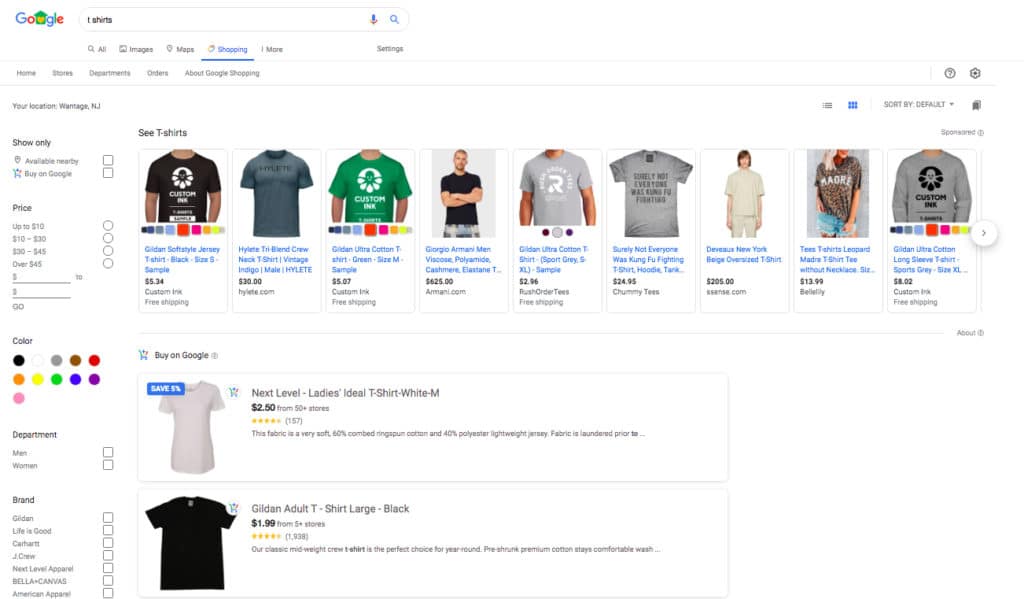
Task: Click the minimum price input field
Action: tap(41, 277)
